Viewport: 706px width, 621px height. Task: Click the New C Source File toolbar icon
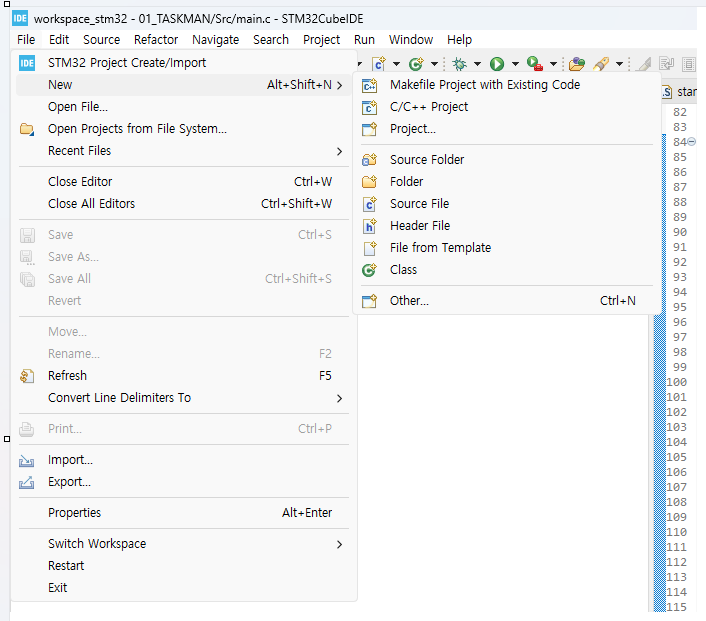tap(379, 64)
